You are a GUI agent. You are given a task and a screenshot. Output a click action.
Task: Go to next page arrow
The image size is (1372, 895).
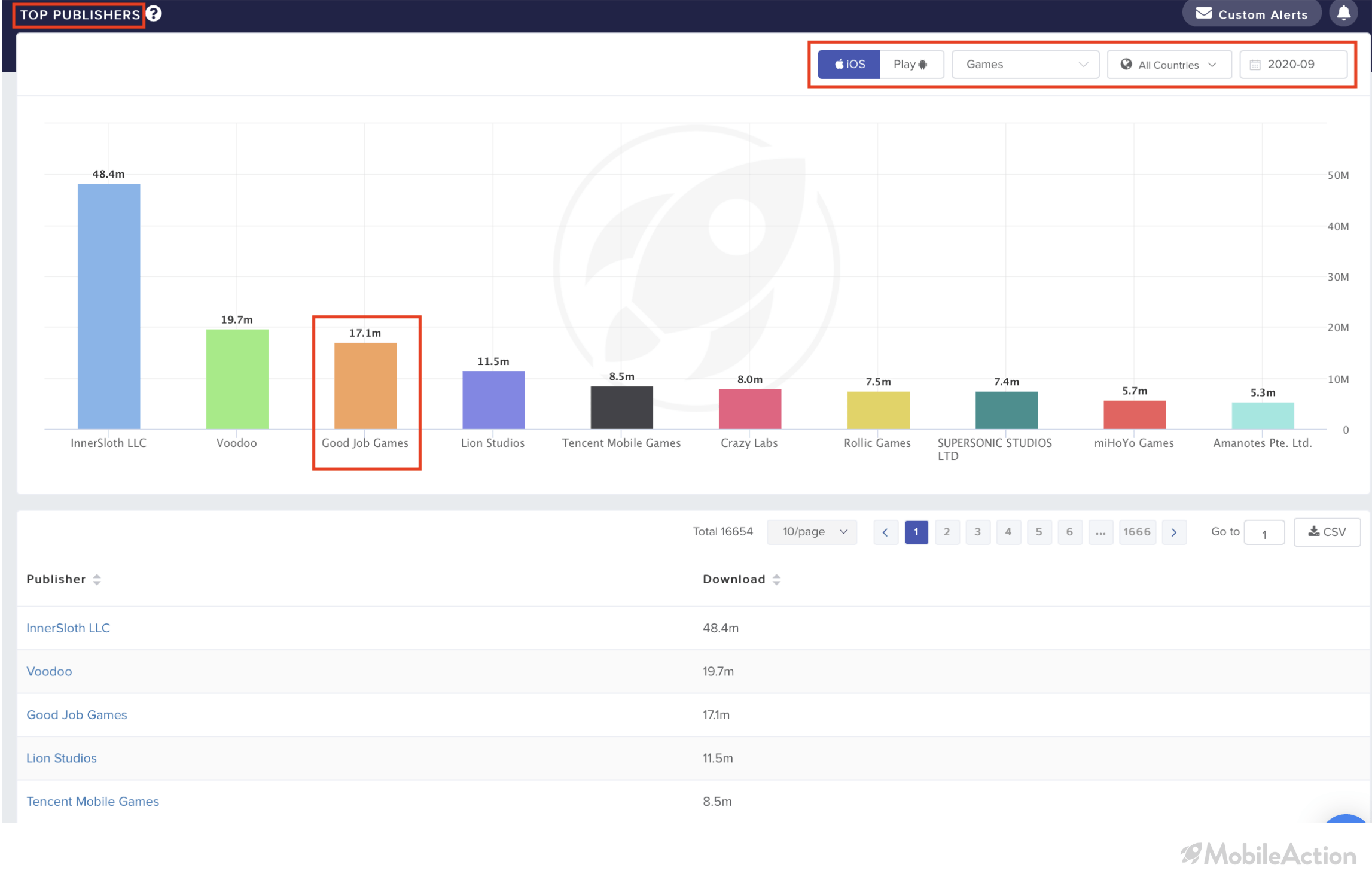1173,532
